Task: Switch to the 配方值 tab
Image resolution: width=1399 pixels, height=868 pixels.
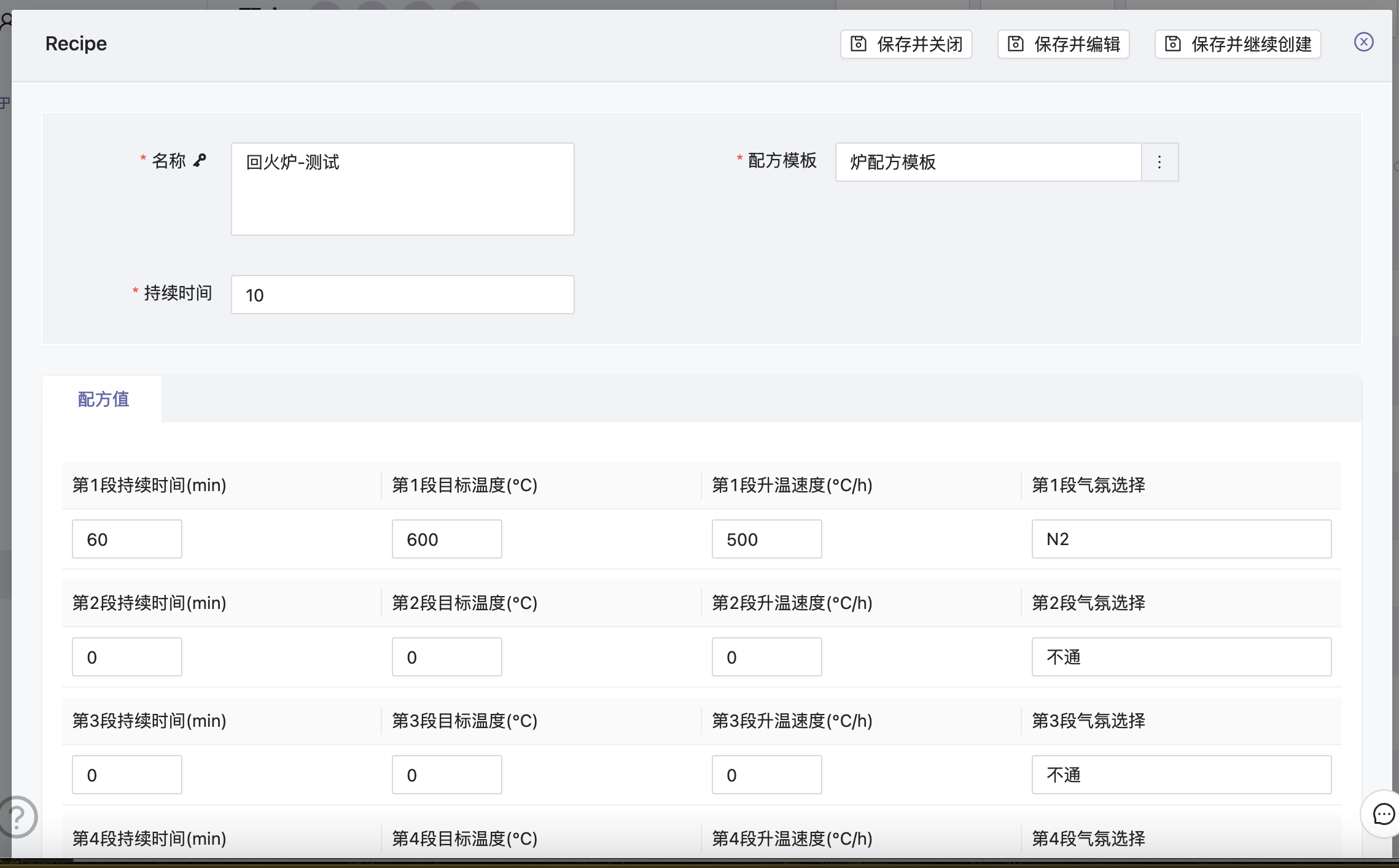Action: pos(103,399)
